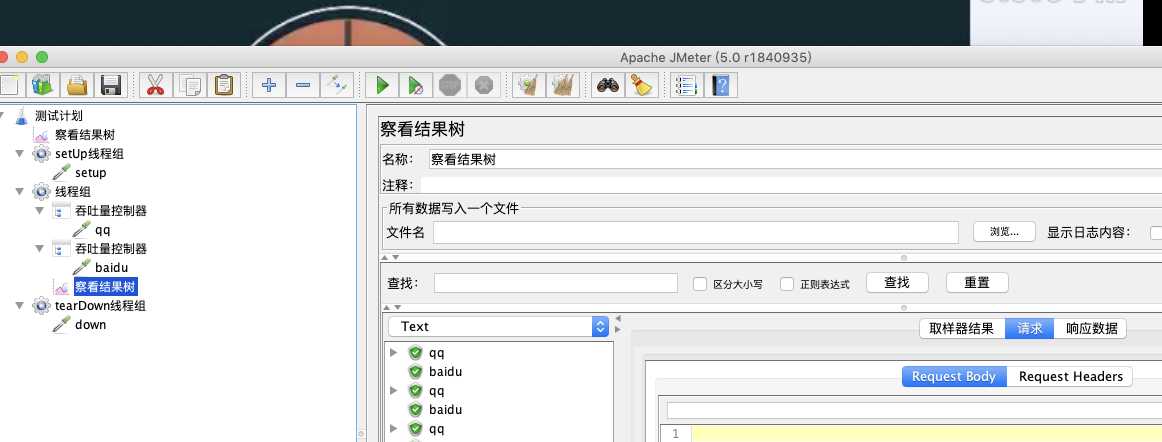Collapse the setUp线程组 tree node arrow
The height and width of the screenshot is (442, 1162).
[x=20, y=154]
